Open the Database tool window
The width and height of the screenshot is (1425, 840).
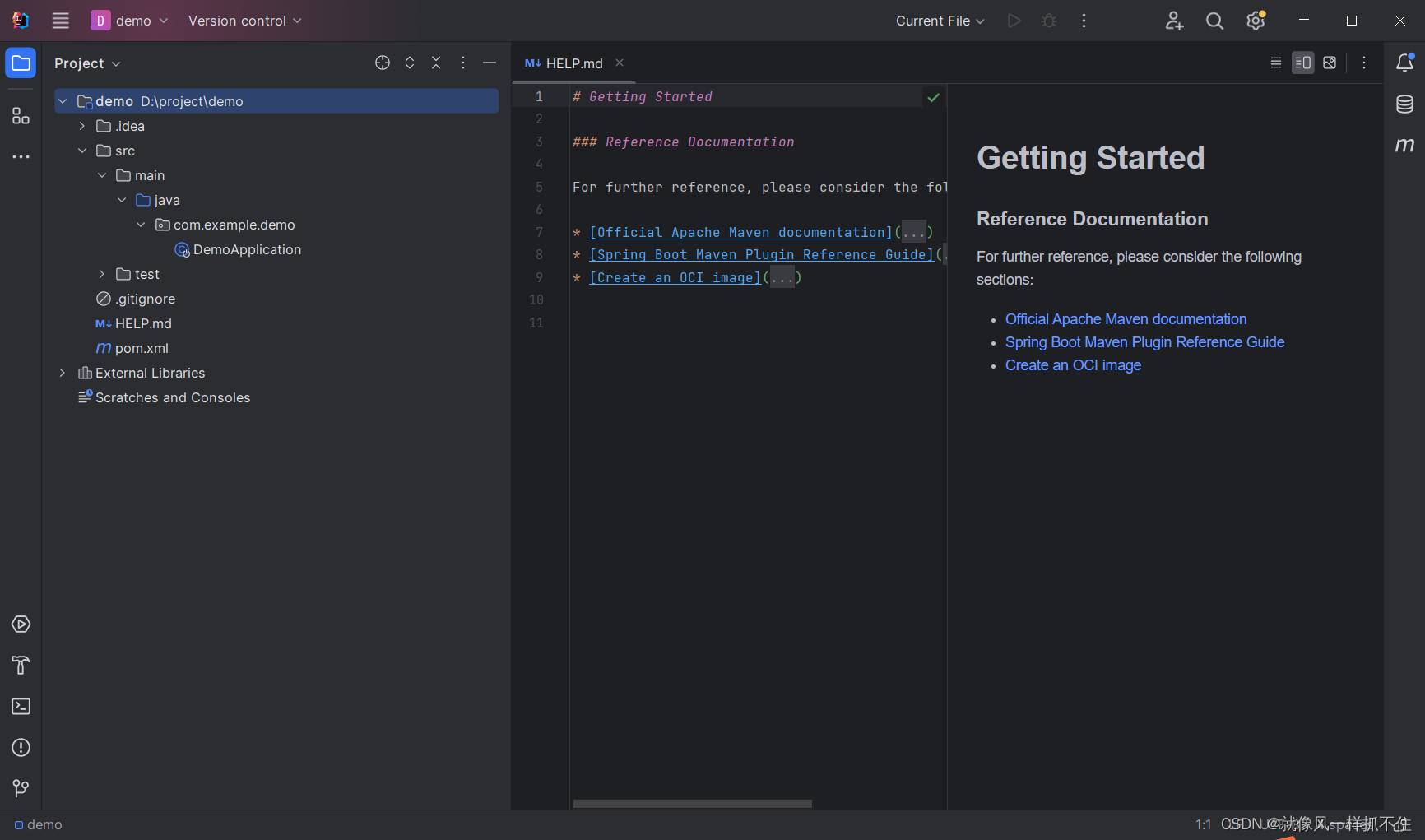coord(1405,104)
